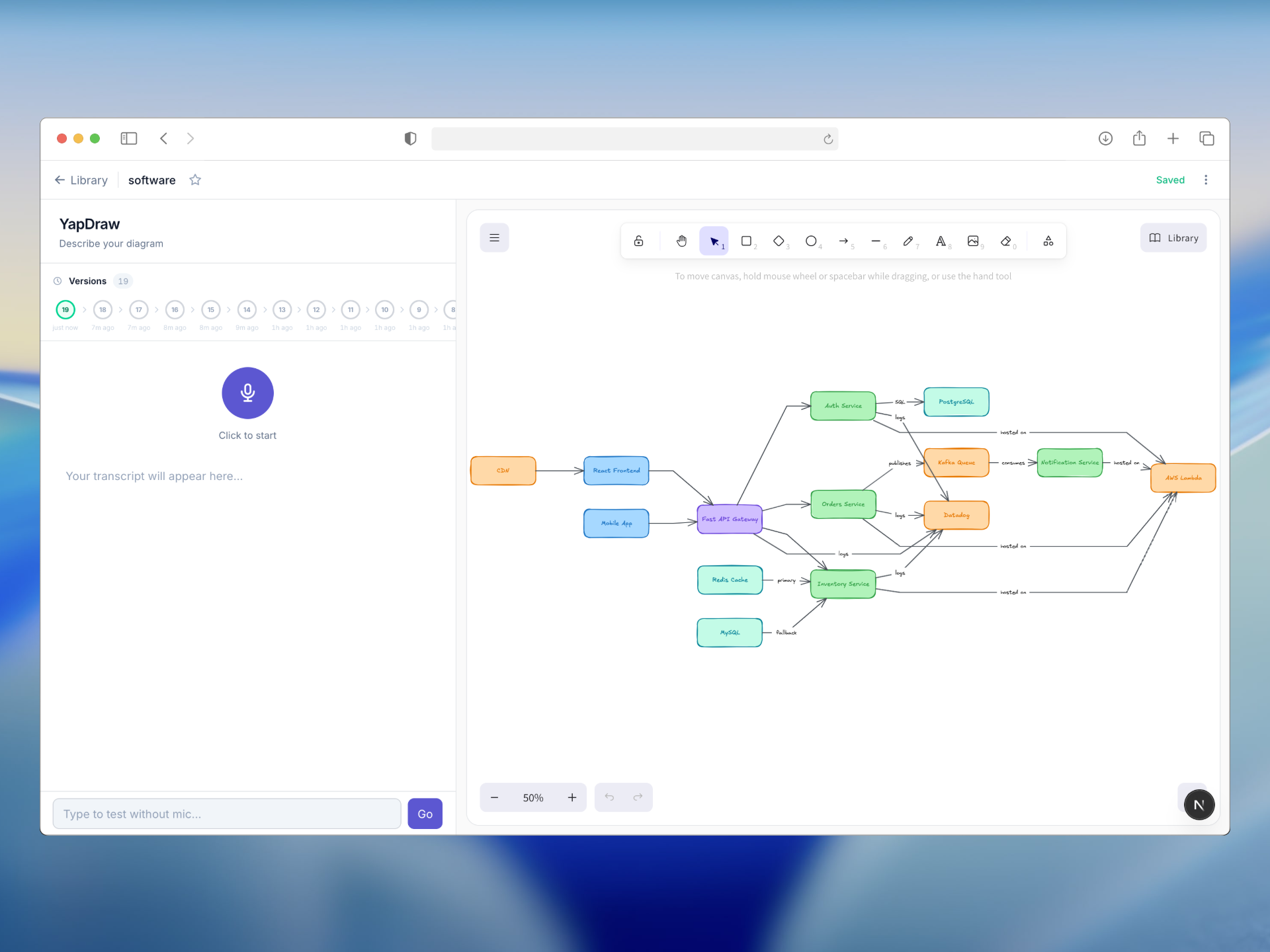This screenshot has height=952, width=1270.
Task: Select the Diamond shape tool
Action: [779, 241]
